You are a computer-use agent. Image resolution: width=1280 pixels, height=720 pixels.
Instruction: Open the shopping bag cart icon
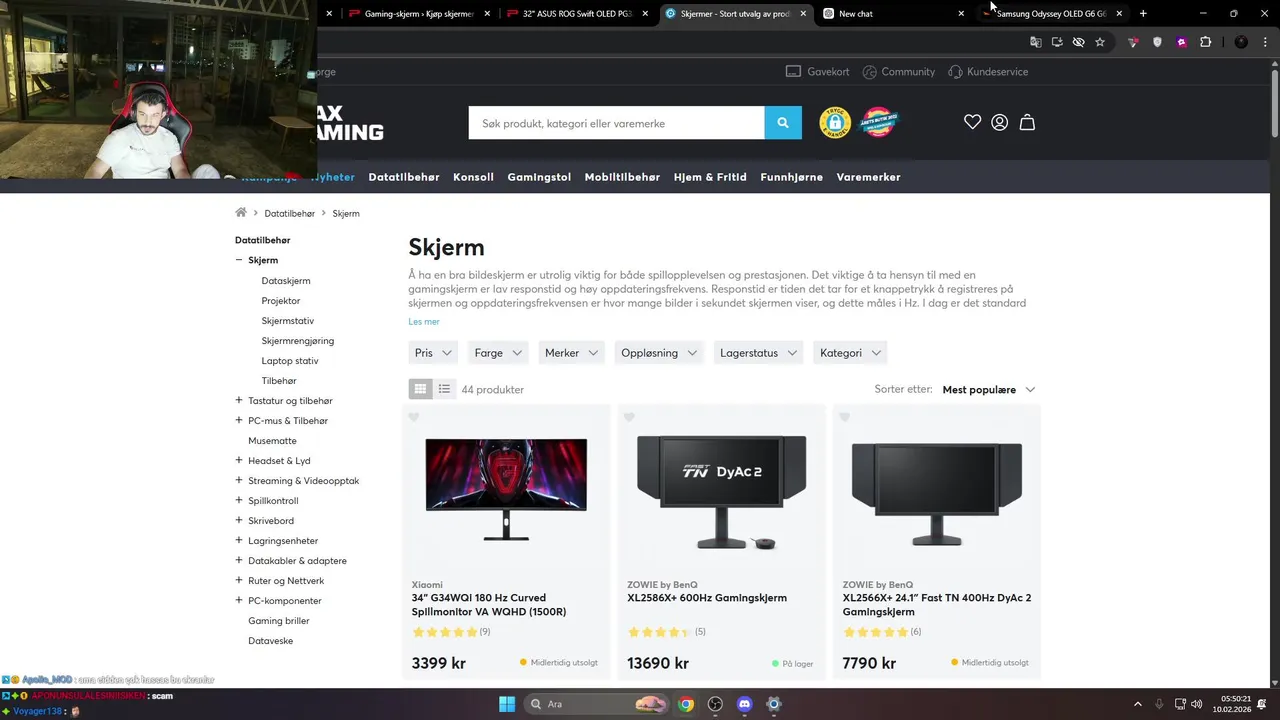point(1027,122)
